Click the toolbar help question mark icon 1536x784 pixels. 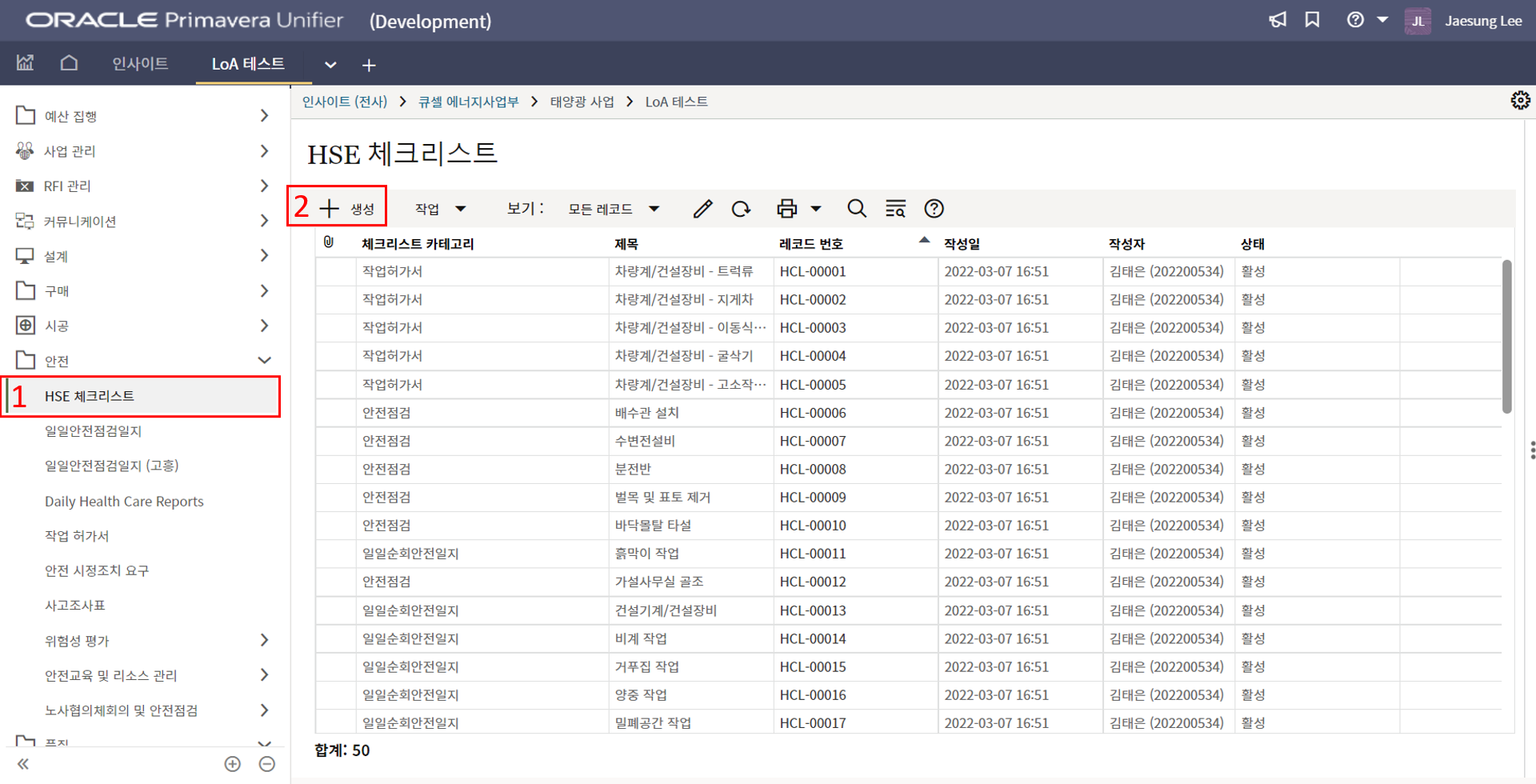(x=934, y=209)
